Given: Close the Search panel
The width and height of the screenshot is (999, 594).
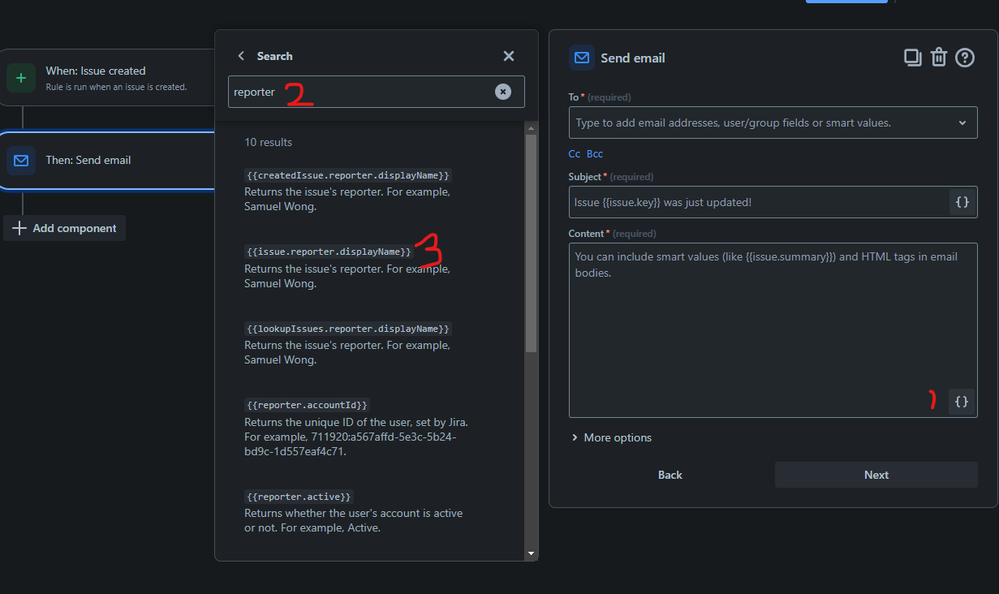Looking at the screenshot, I should (x=508, y=56).
